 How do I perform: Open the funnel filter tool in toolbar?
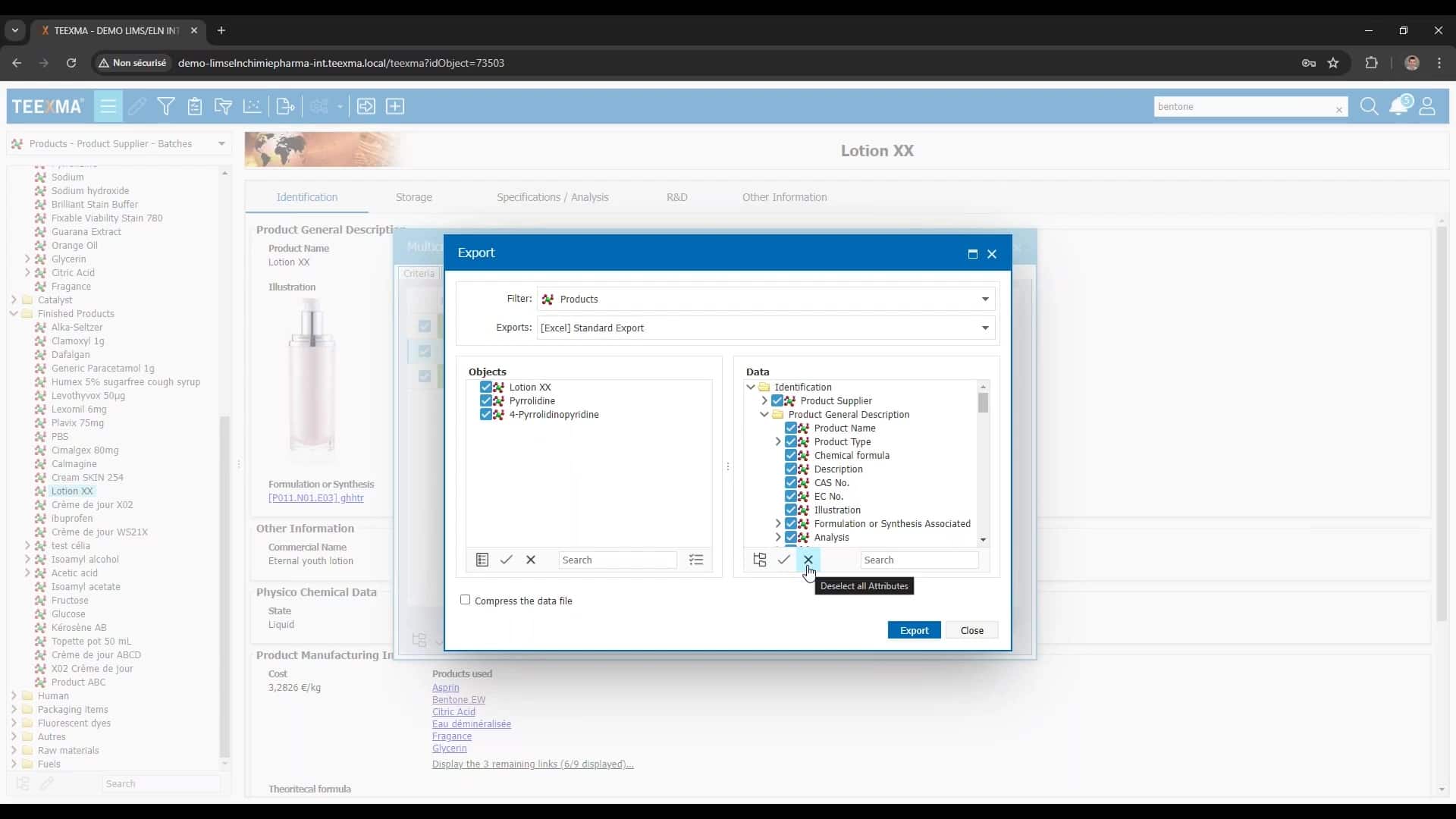(166, 106)
